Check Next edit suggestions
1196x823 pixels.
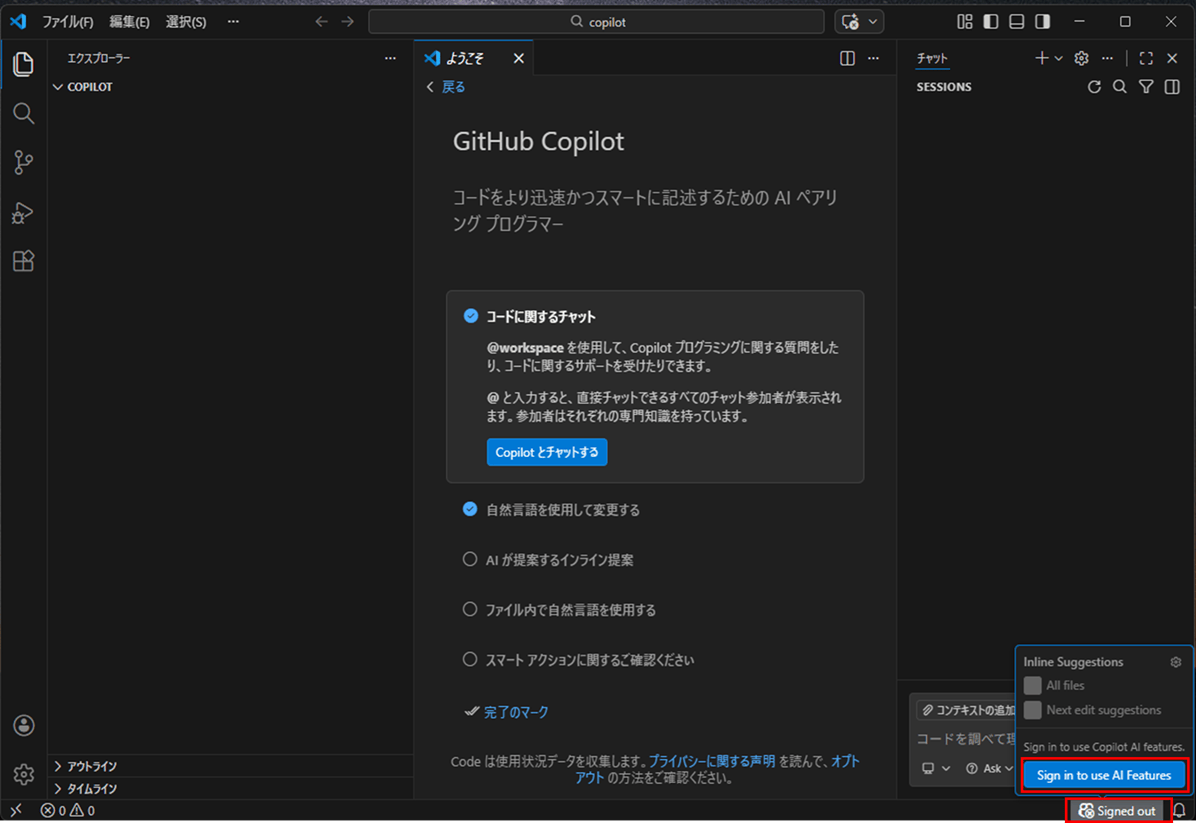tap(1031, 709)
